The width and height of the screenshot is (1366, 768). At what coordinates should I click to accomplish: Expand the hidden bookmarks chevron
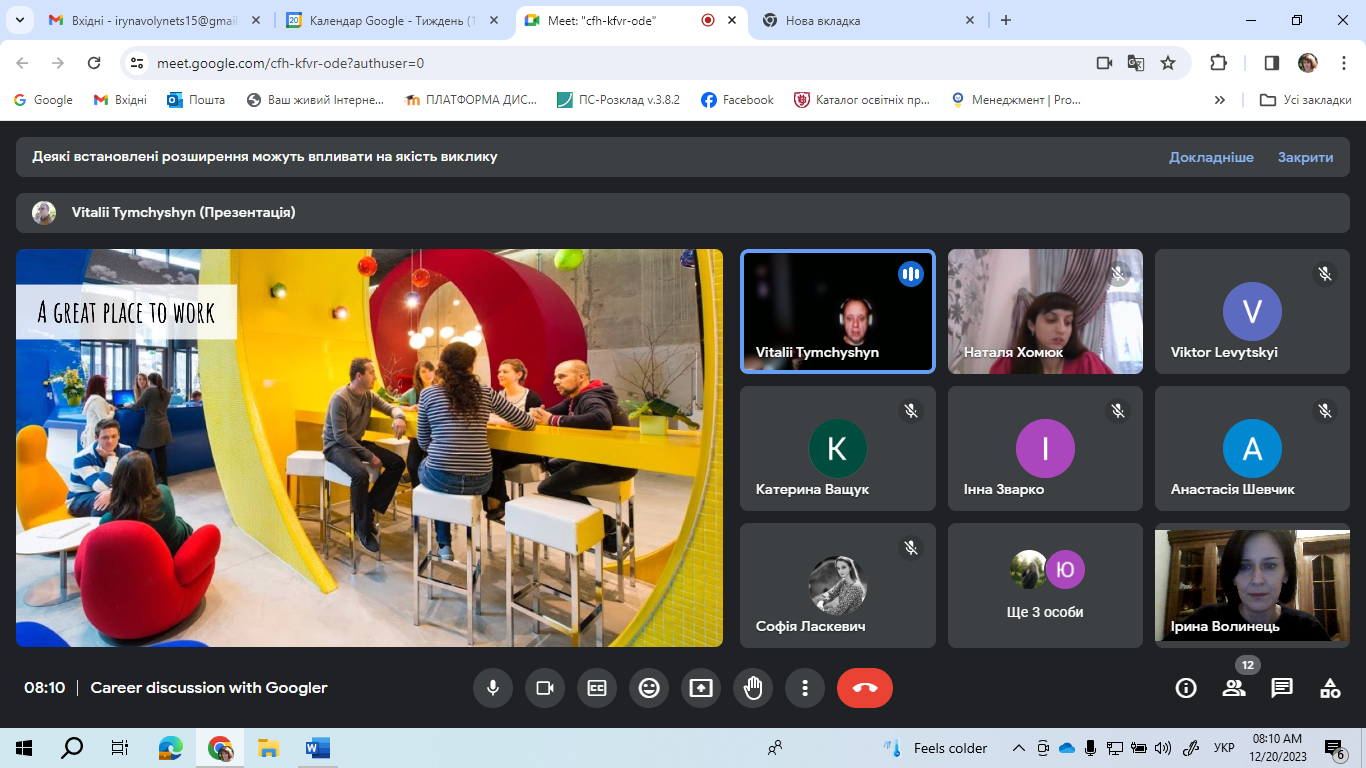[1220, 100]
